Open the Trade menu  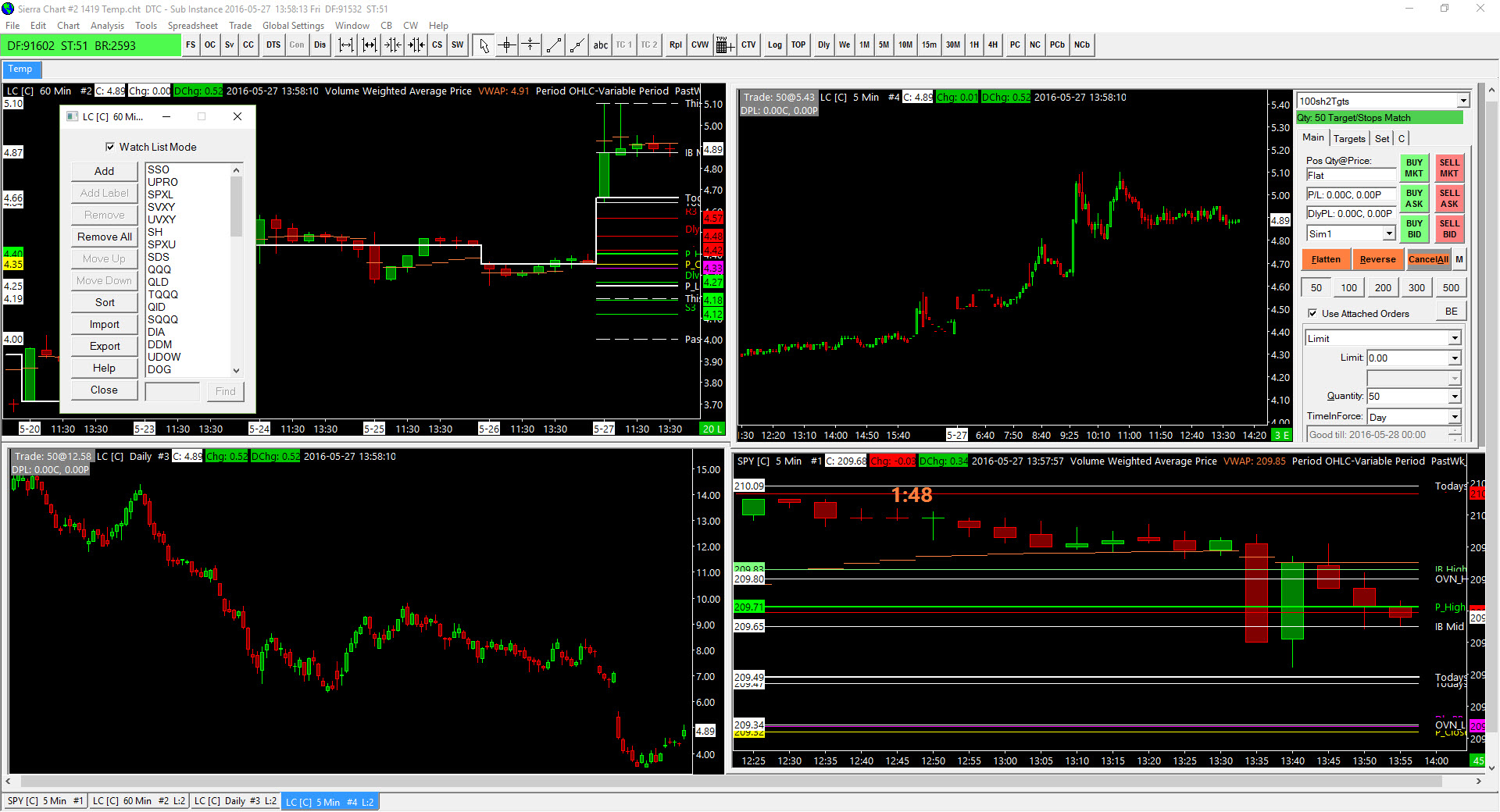coord(240,26)
